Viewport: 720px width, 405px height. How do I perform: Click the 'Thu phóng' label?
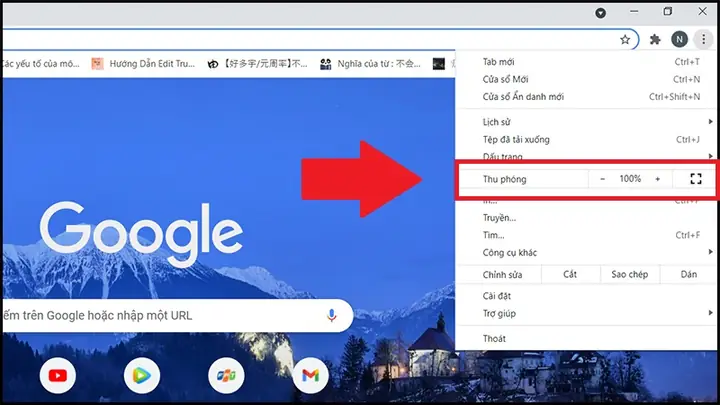pos(504,179)
